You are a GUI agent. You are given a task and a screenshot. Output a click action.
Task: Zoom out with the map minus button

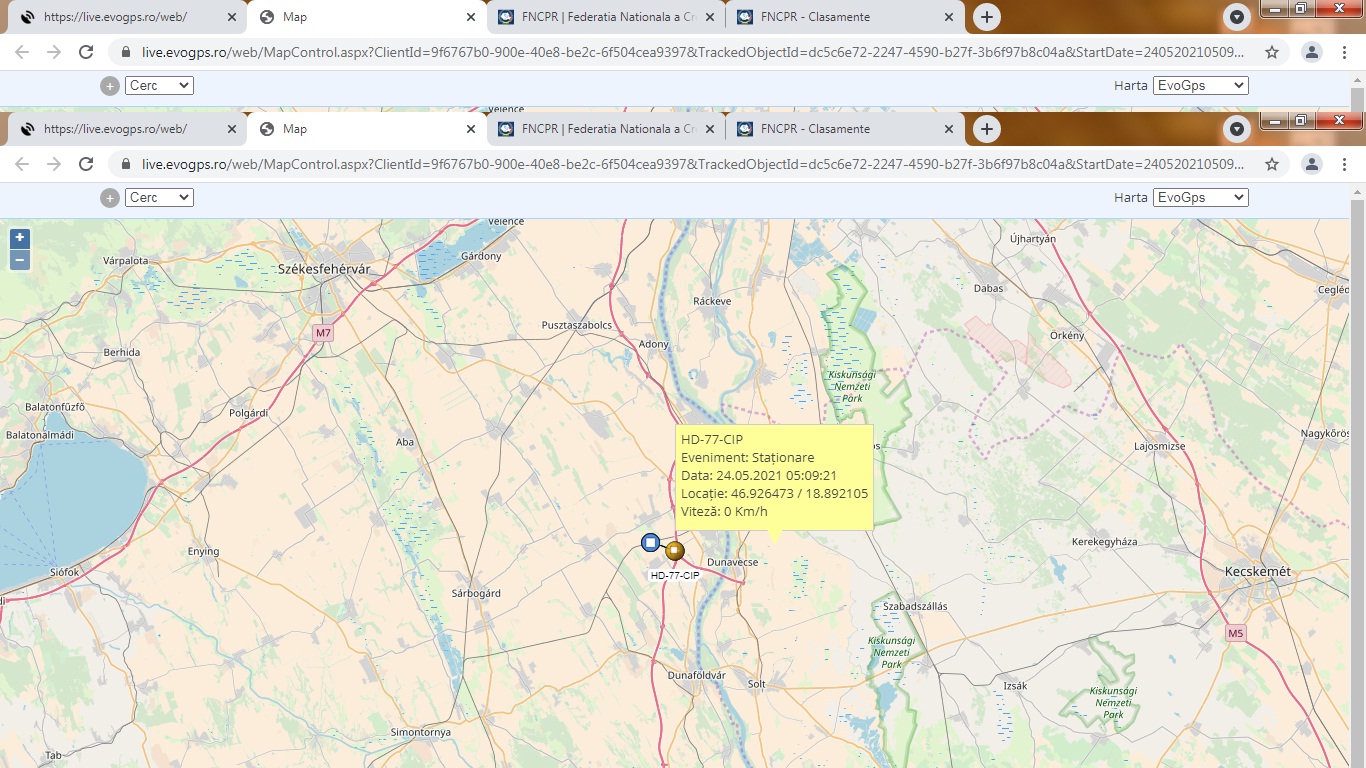[x=19, y=261]
